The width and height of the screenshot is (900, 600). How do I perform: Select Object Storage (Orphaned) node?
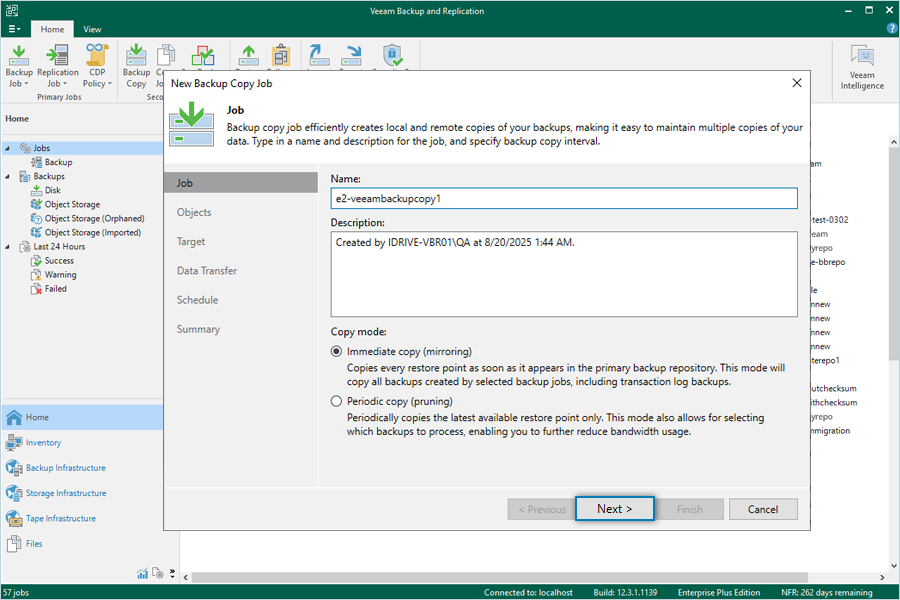[x=94, y=218]
